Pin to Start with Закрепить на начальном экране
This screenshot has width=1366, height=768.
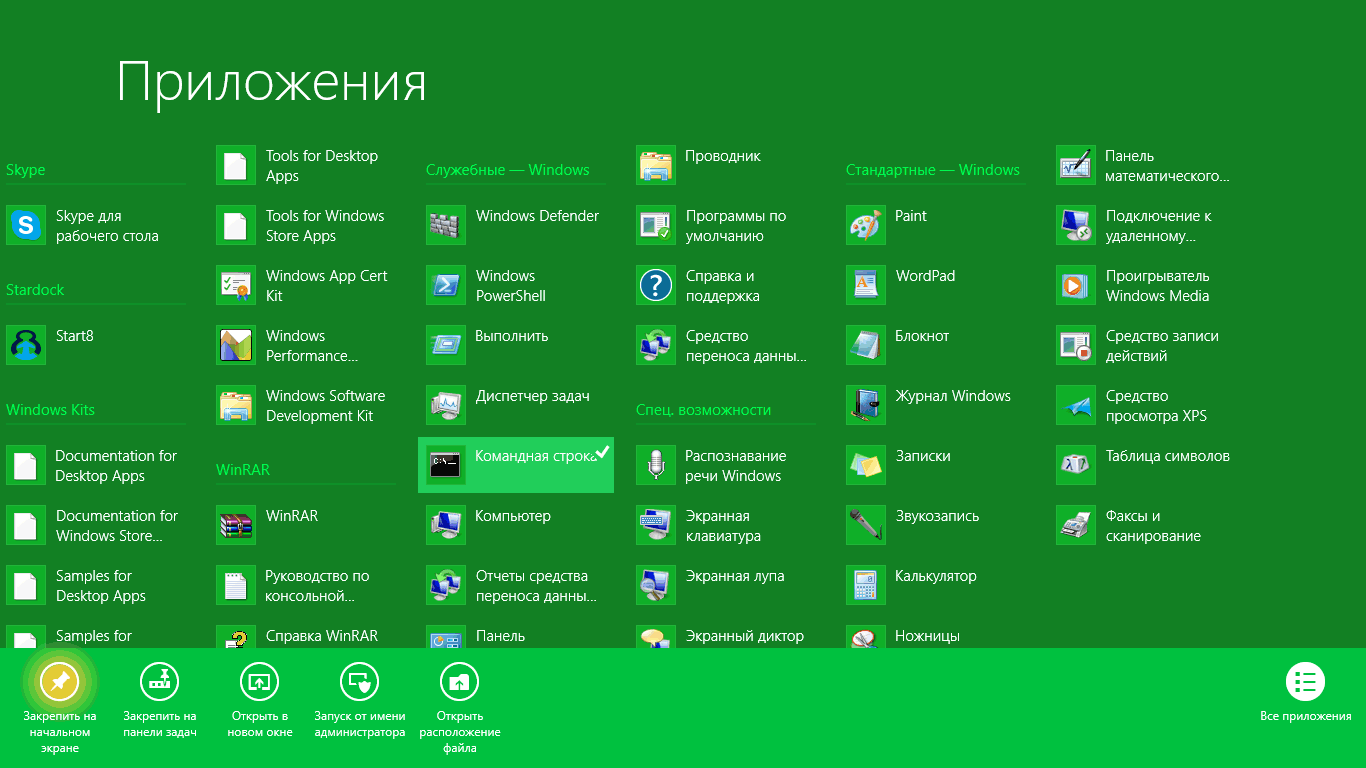pos(60,707)
